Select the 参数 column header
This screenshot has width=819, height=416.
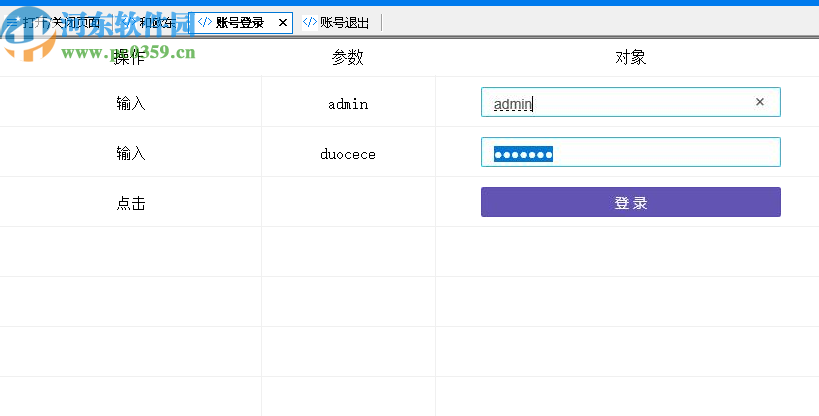[347, 57]
